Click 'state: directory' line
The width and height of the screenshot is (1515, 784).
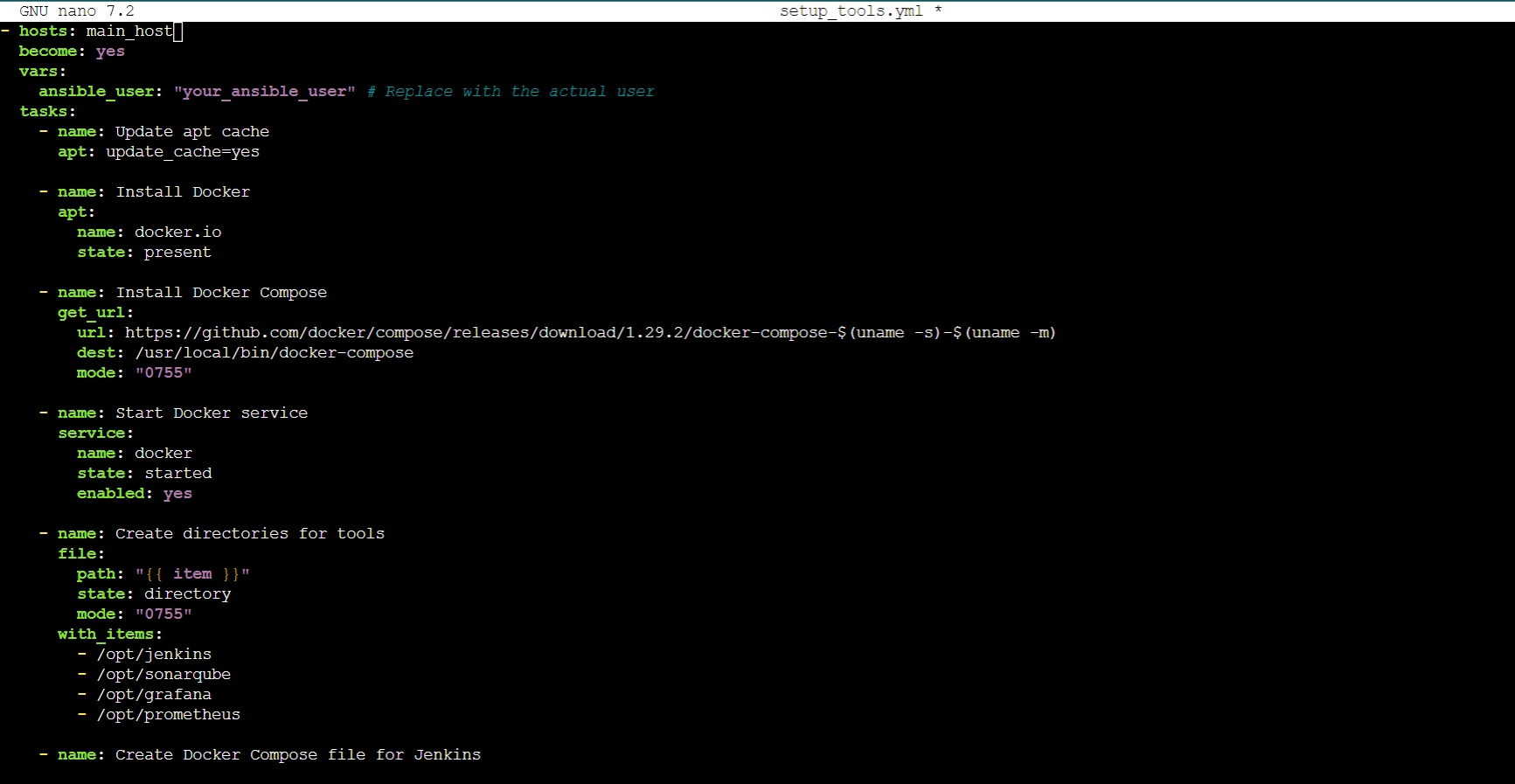tap(154, 594)
